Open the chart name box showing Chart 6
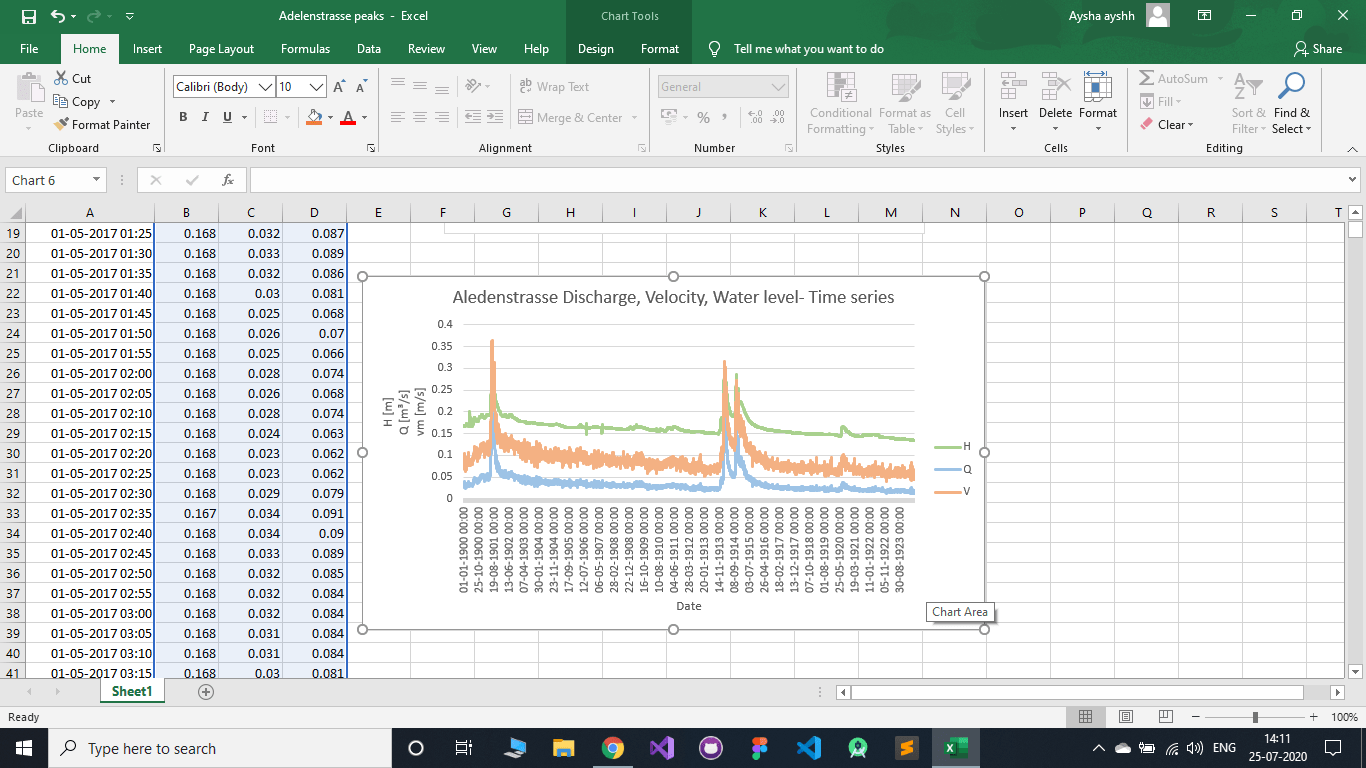Image resolution: width=1366 pixels, height=768 pixels. pos(55,180)
